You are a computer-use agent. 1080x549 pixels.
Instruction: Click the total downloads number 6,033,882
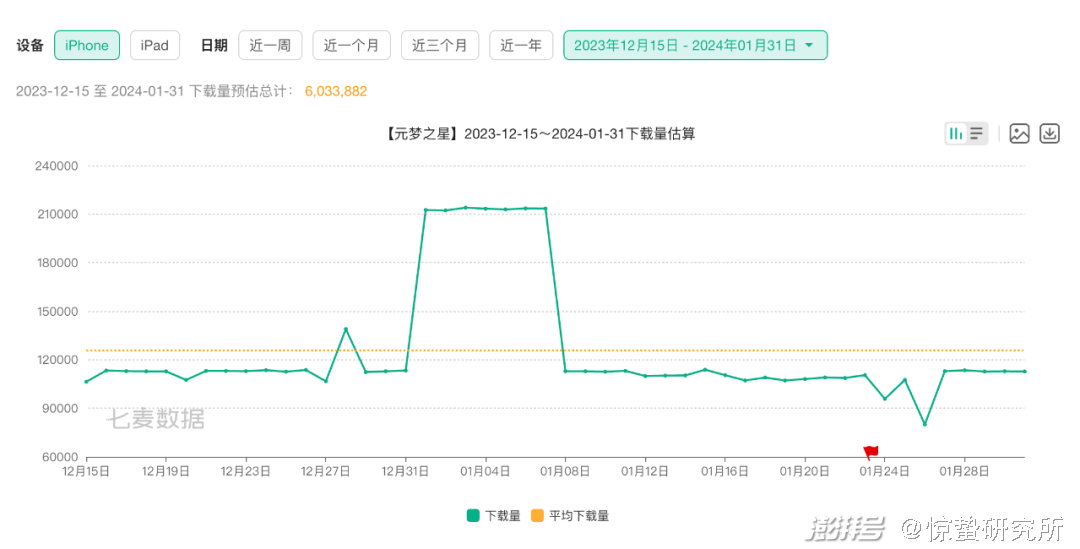point(336,91)
